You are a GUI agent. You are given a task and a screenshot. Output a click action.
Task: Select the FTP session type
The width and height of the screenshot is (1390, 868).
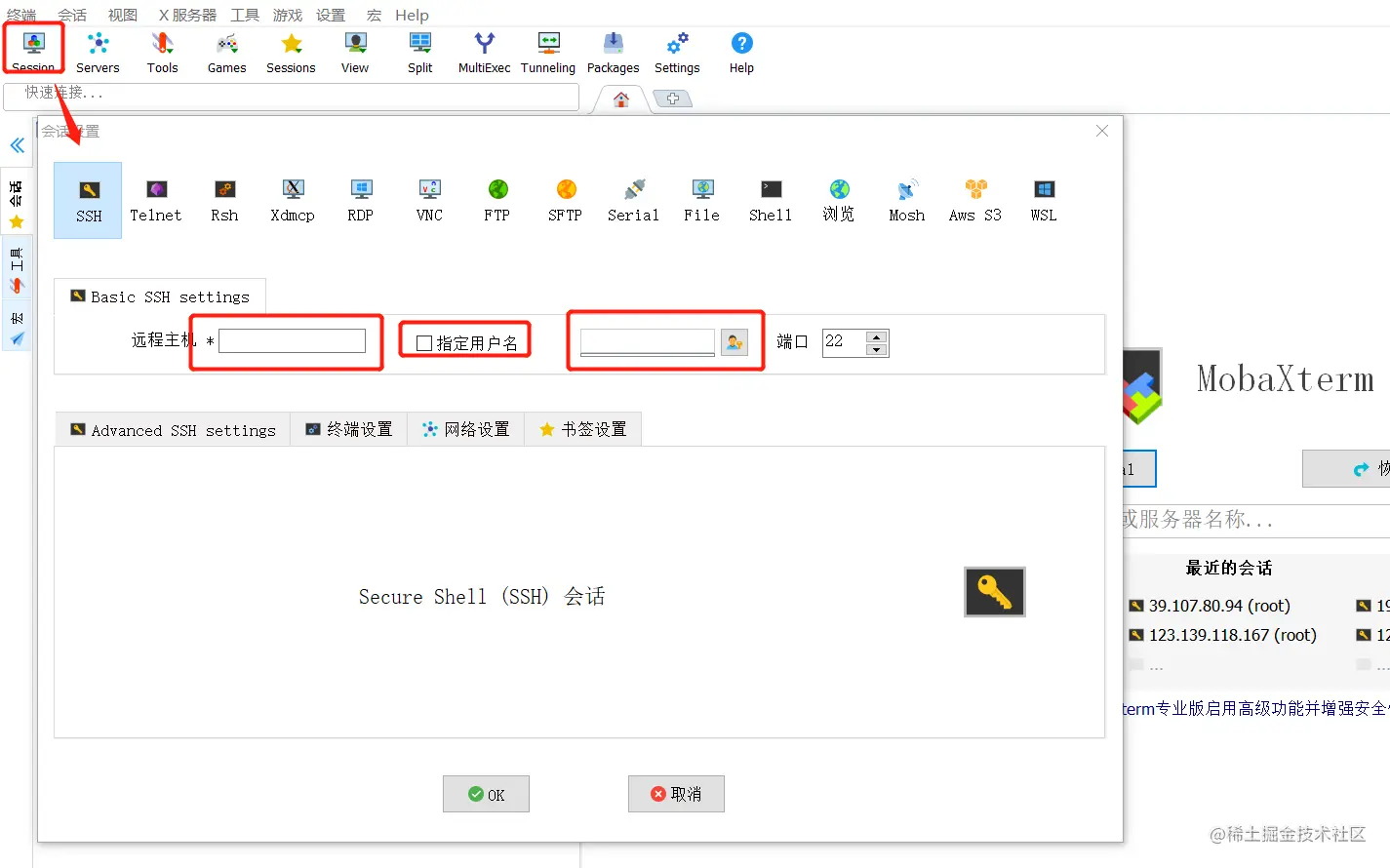click(497, 200)
